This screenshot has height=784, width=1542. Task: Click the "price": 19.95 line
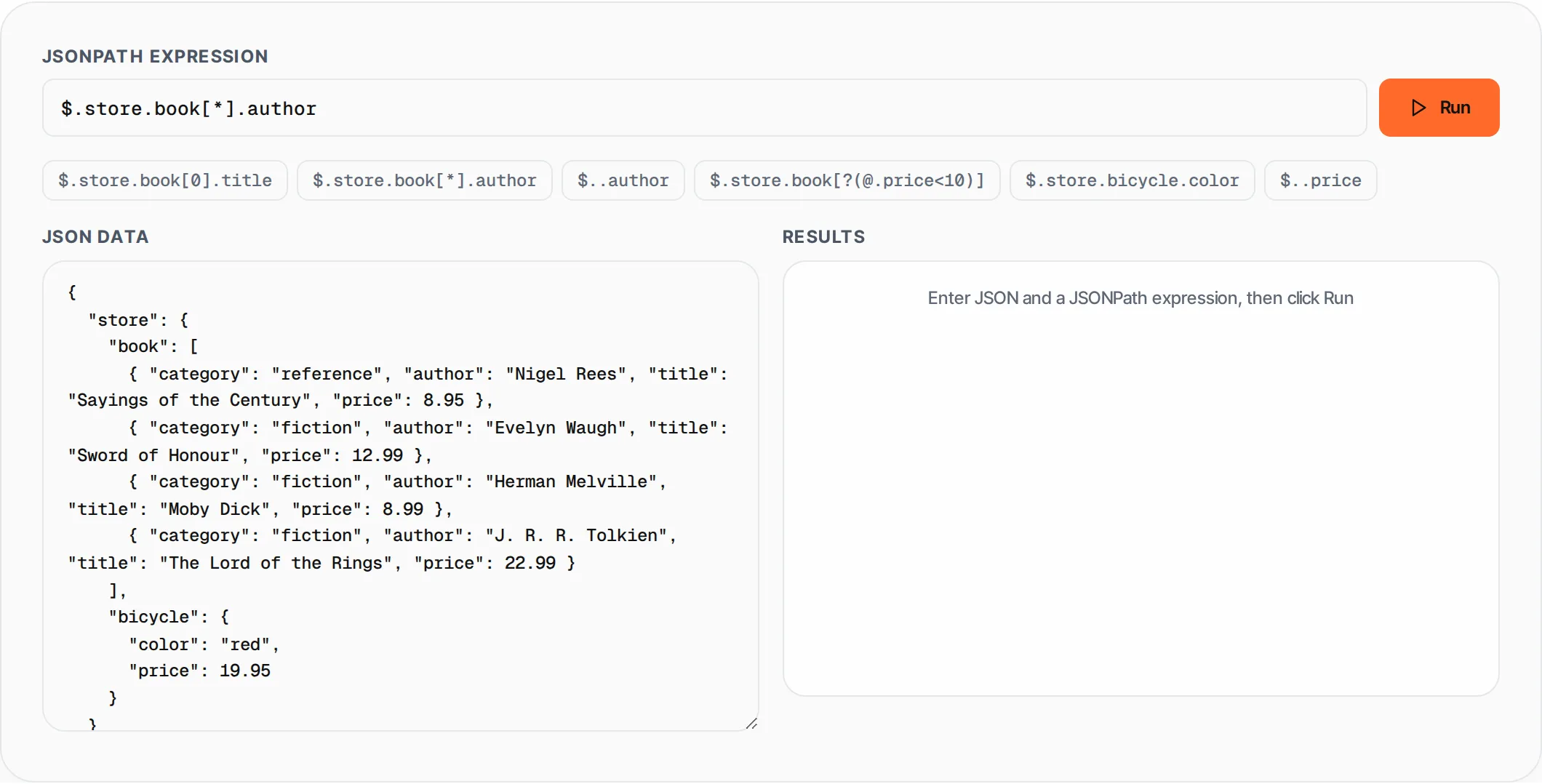199,671
